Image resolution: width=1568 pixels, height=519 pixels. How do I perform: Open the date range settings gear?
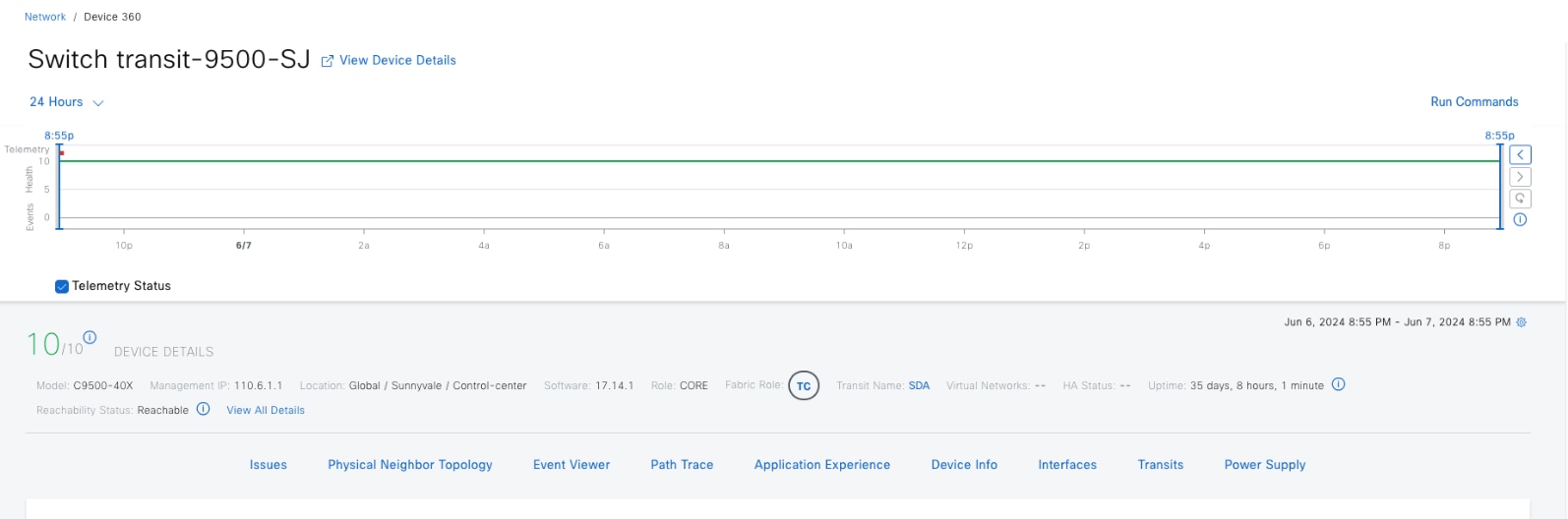[x=1521, y=322]
